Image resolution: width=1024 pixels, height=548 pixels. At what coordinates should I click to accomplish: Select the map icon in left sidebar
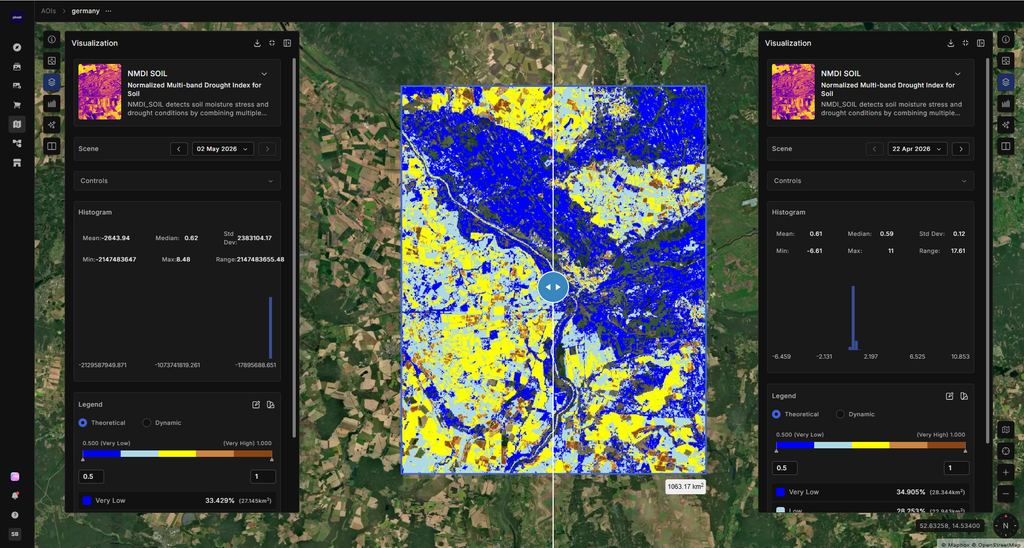(x=16, y=123)
